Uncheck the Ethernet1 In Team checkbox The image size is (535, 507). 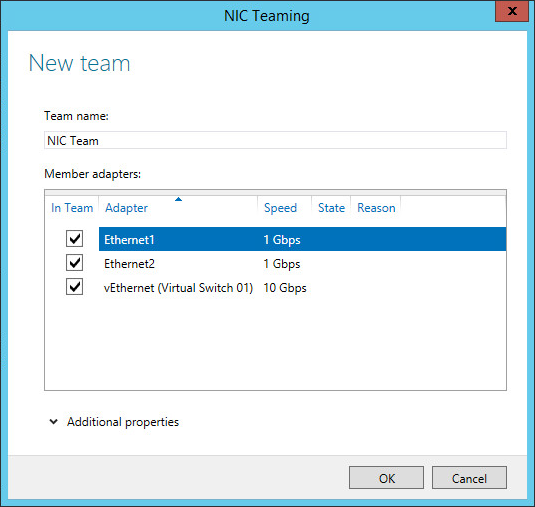[x=74, y=238]
